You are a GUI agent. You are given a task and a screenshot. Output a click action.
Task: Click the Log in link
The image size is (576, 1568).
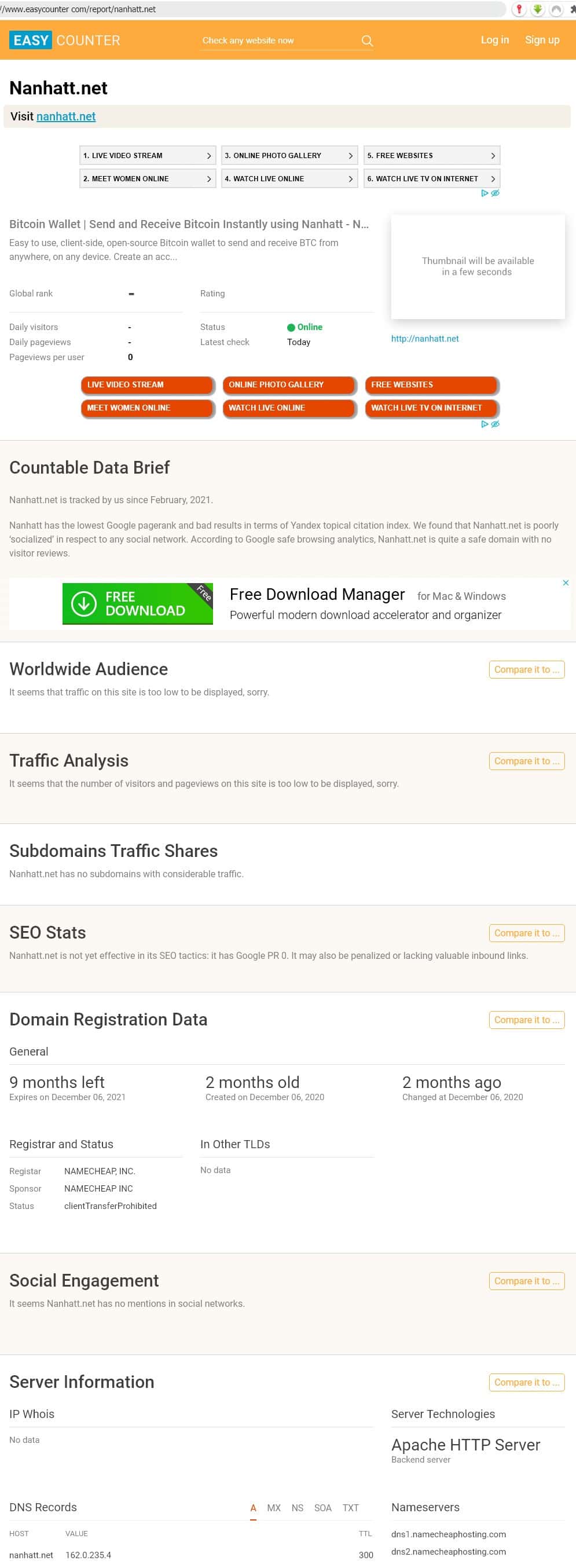[x=494, y=40]
